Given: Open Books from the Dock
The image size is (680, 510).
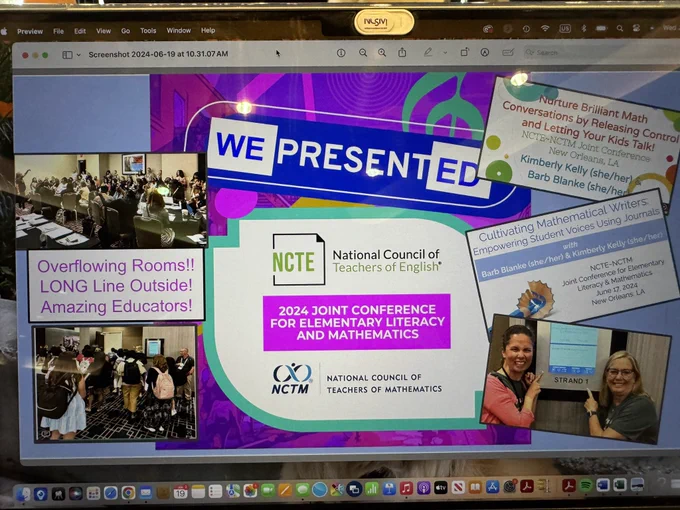Looking at the screenshot, I should [475, 487].
